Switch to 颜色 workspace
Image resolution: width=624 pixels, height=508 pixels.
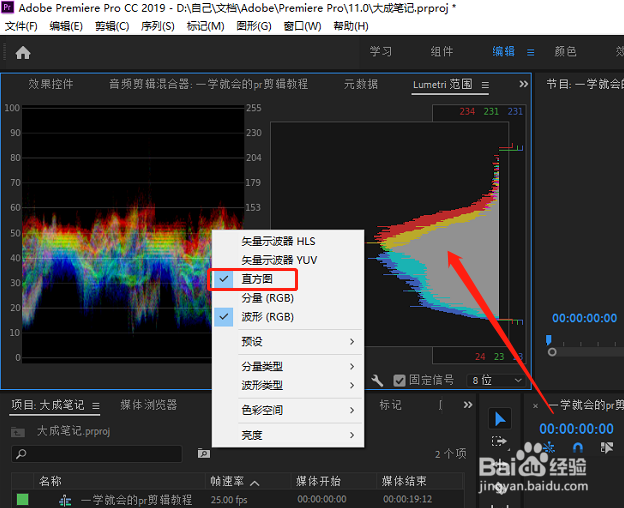coord(565,51)
